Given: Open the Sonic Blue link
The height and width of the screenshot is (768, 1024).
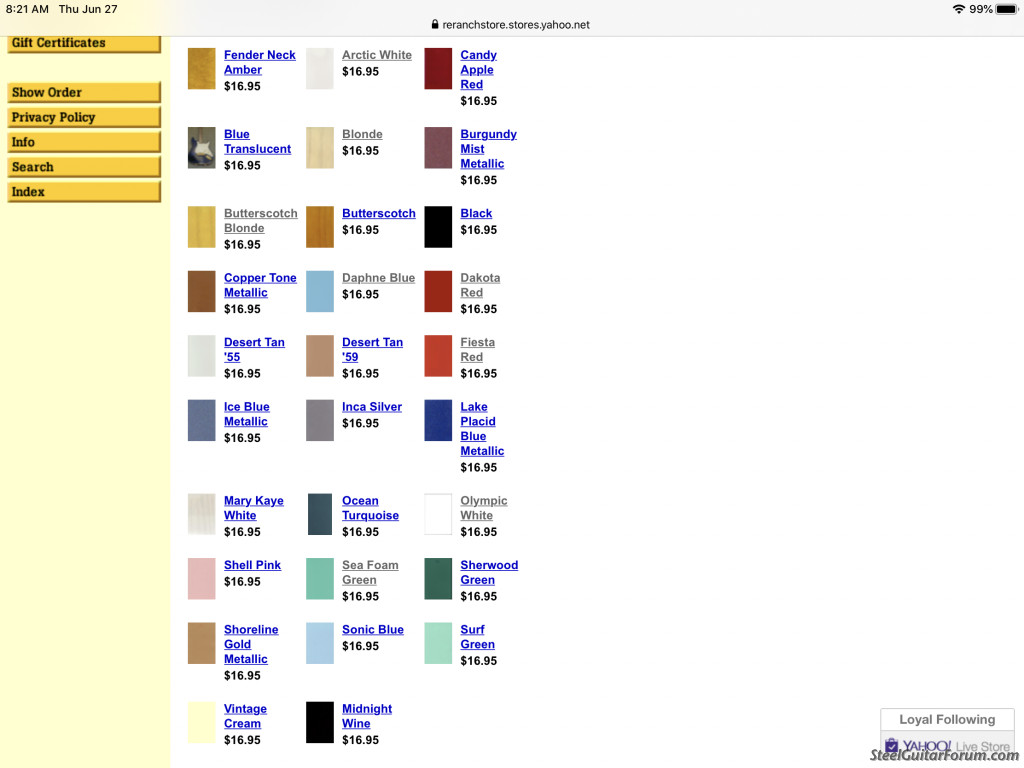Looking at the screenshot, I should click(x=372, y=630).
